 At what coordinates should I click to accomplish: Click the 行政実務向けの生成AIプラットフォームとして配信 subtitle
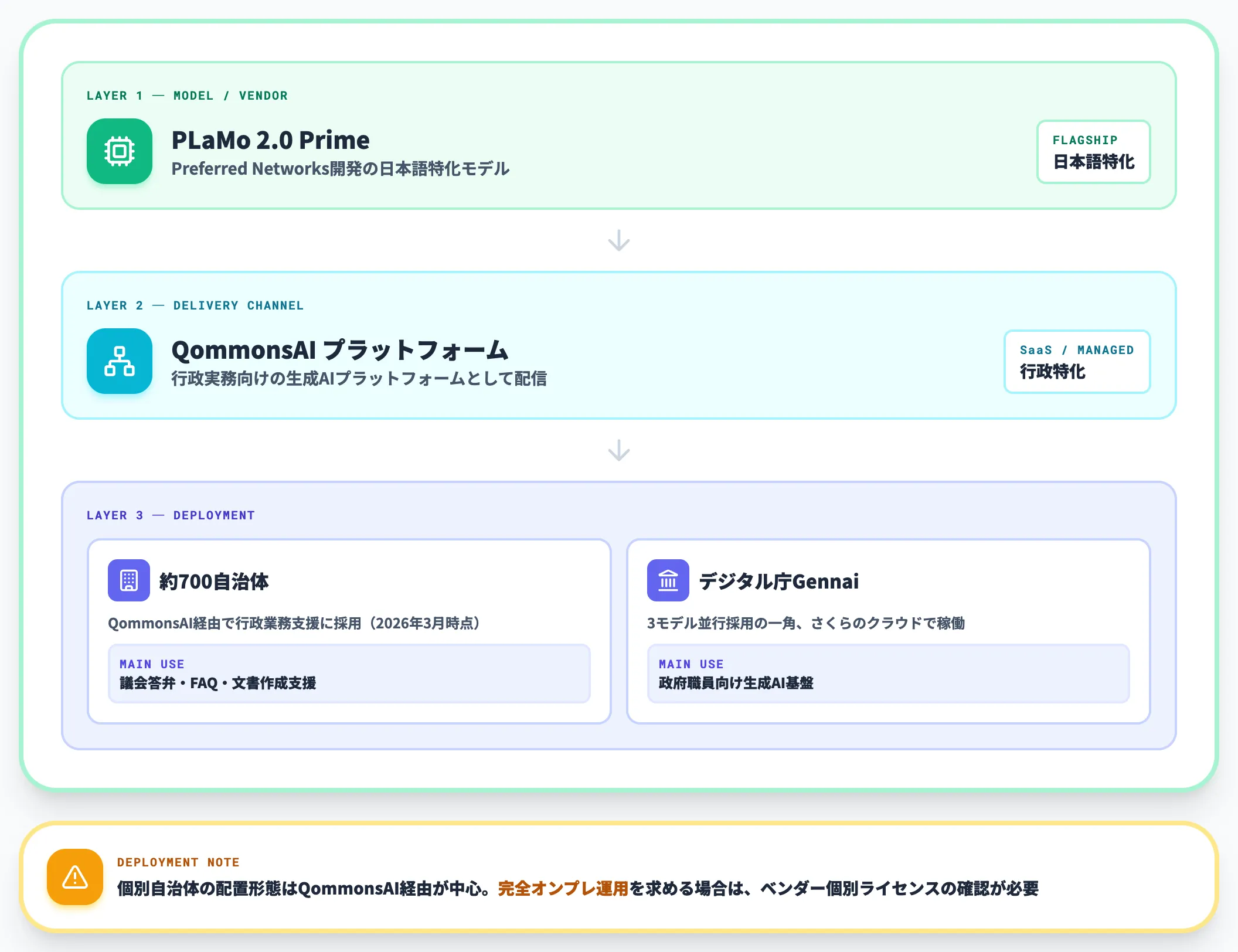(359, 379)
